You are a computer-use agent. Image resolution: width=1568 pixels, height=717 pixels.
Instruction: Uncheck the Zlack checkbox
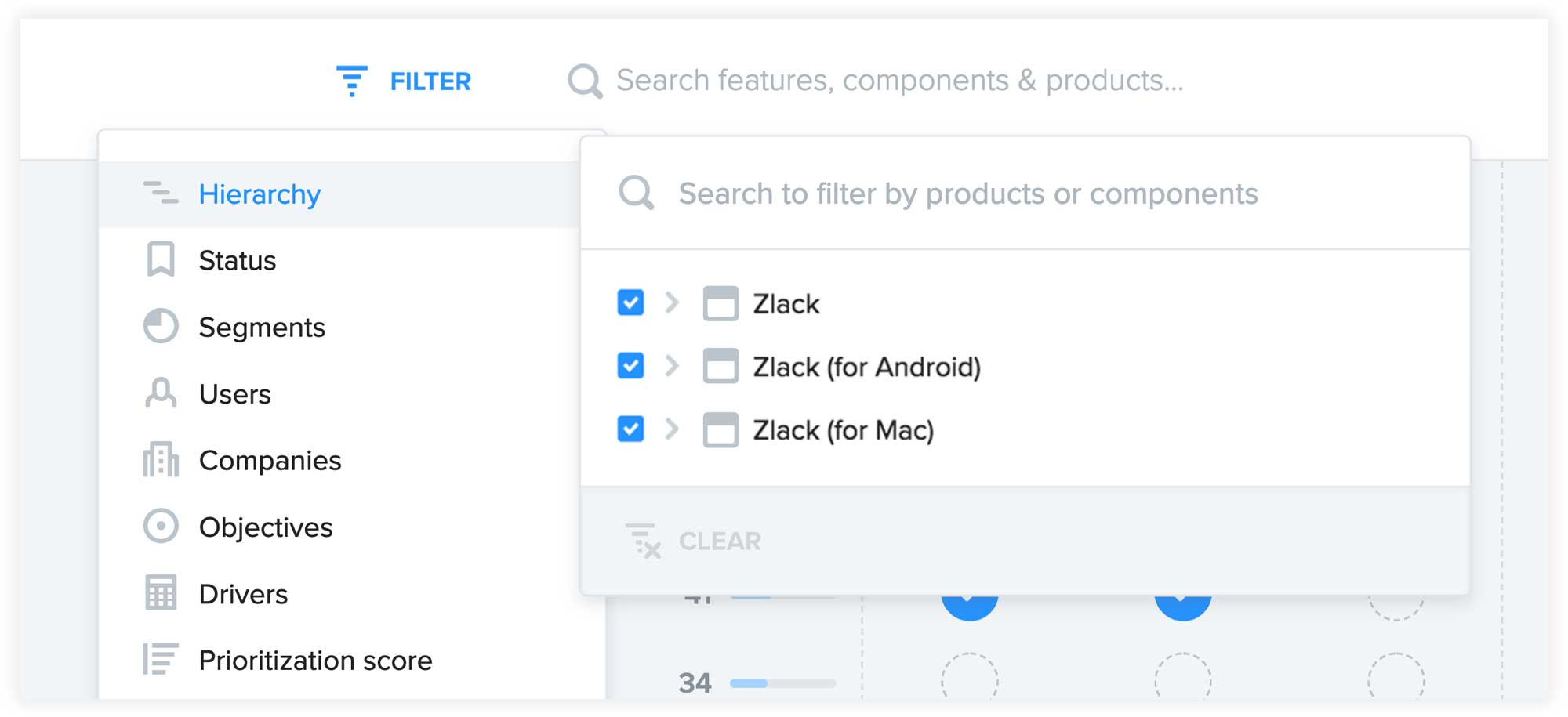click(630, 303)
